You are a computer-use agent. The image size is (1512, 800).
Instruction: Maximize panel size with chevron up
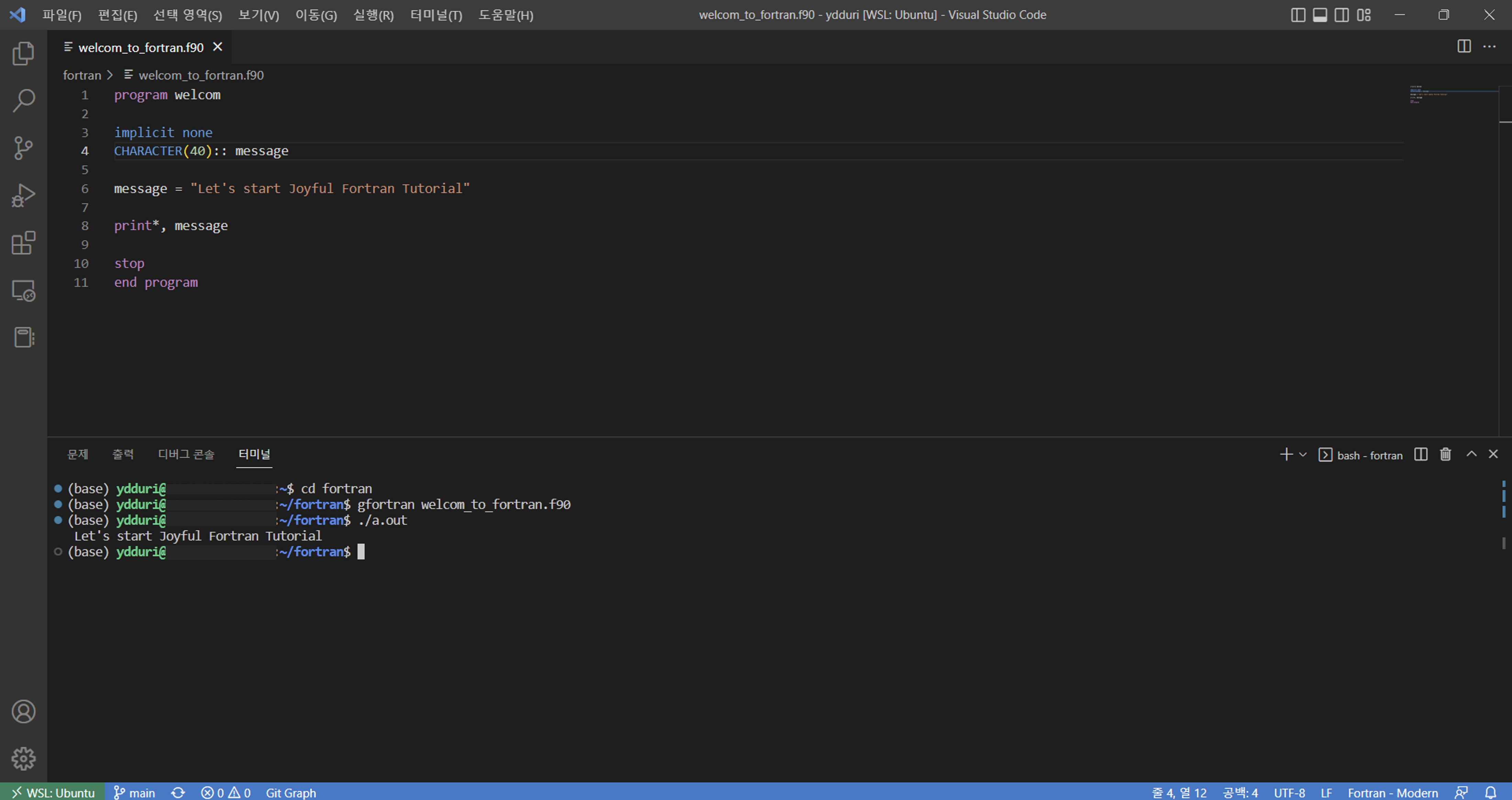[x=1471, y=453]
